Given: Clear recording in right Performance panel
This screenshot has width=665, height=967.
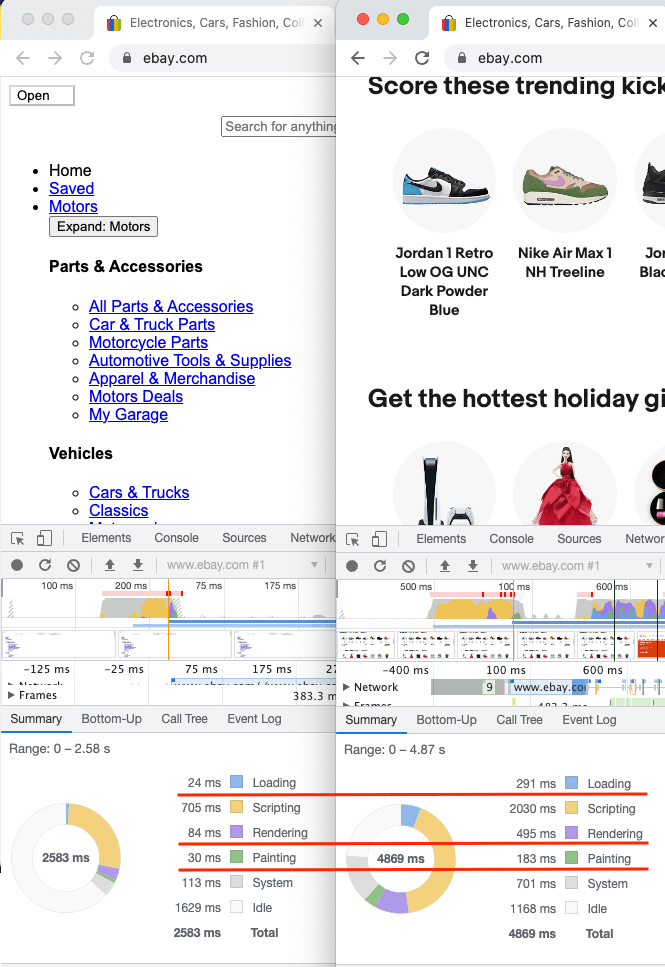Looking at the screenshot, I should (x=408, y=566).
